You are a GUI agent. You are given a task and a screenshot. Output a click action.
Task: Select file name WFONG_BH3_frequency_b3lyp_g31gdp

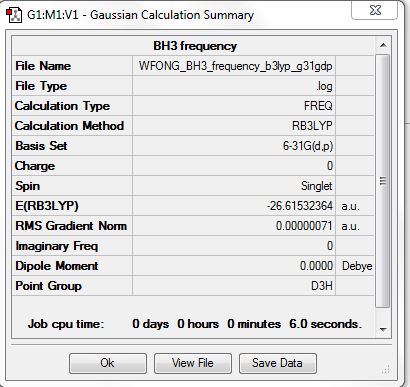click(x=235, y=66)
